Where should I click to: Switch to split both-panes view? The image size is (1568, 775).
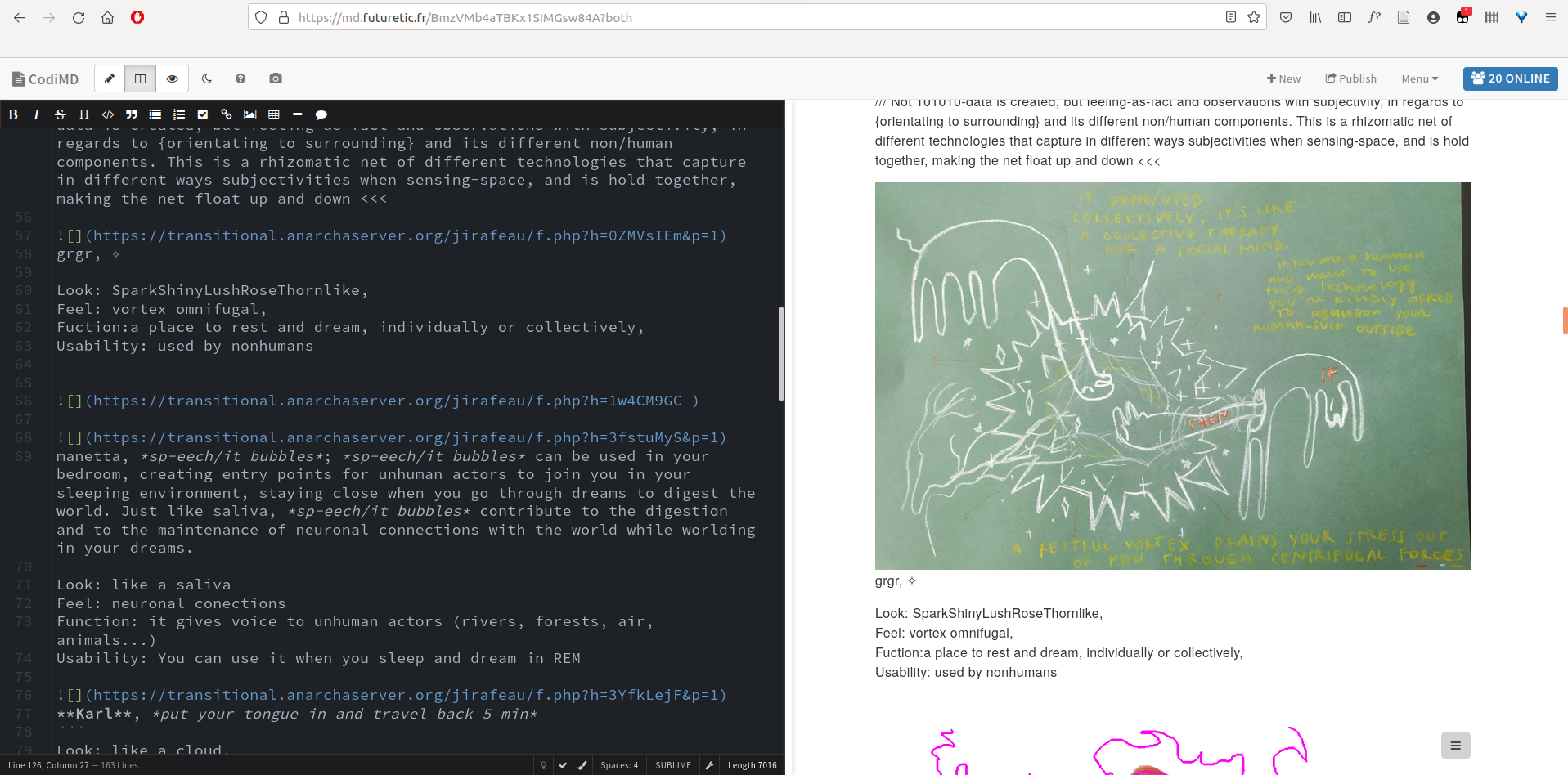[141, 78]
